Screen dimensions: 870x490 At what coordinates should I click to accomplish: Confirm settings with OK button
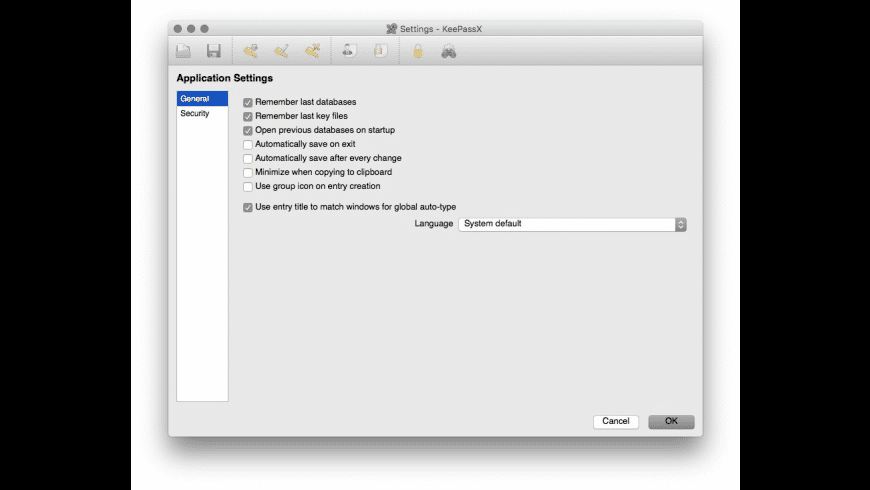coord(671,421)
